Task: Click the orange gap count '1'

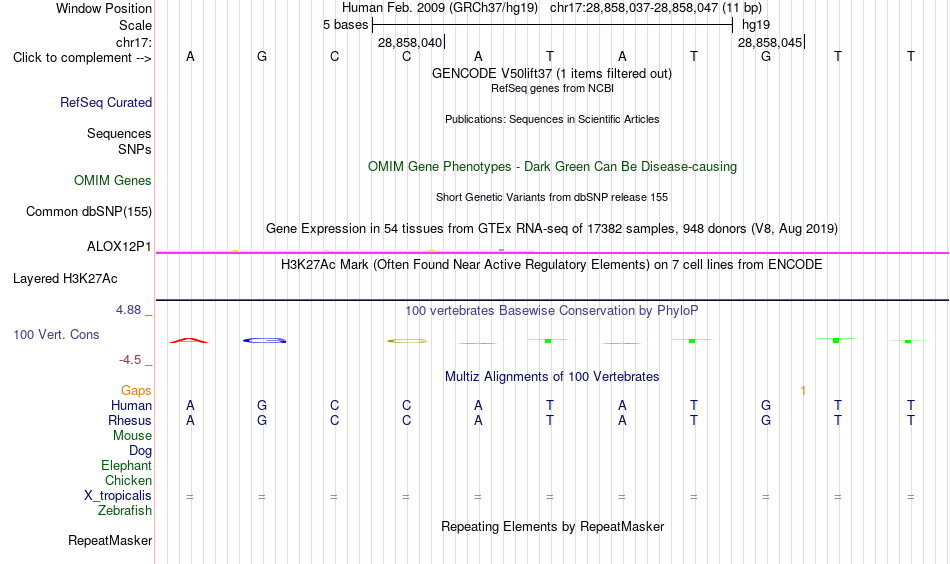Action: pos(803,391)
